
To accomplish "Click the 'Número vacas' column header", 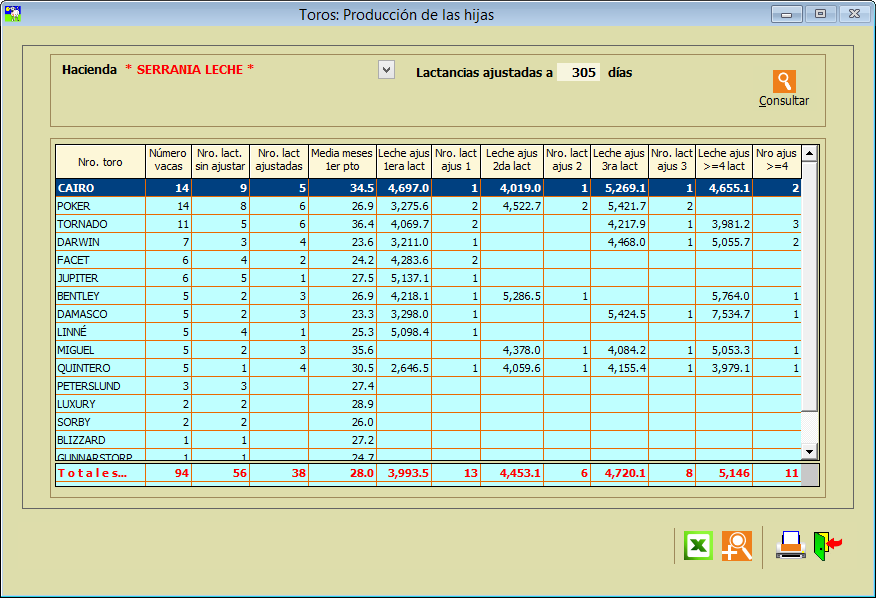I will point(167,162).
